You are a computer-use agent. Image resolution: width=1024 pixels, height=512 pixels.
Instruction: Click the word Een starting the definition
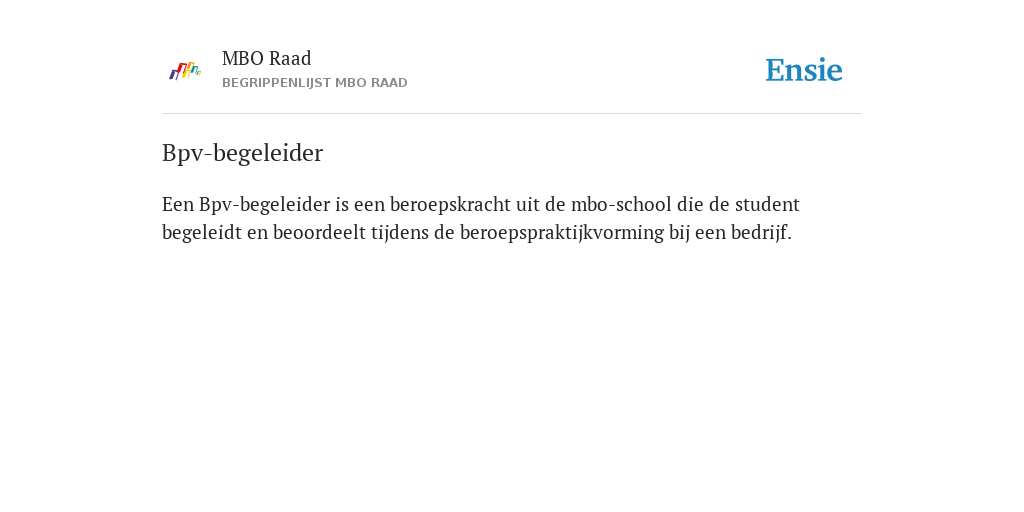click(178, 204)
